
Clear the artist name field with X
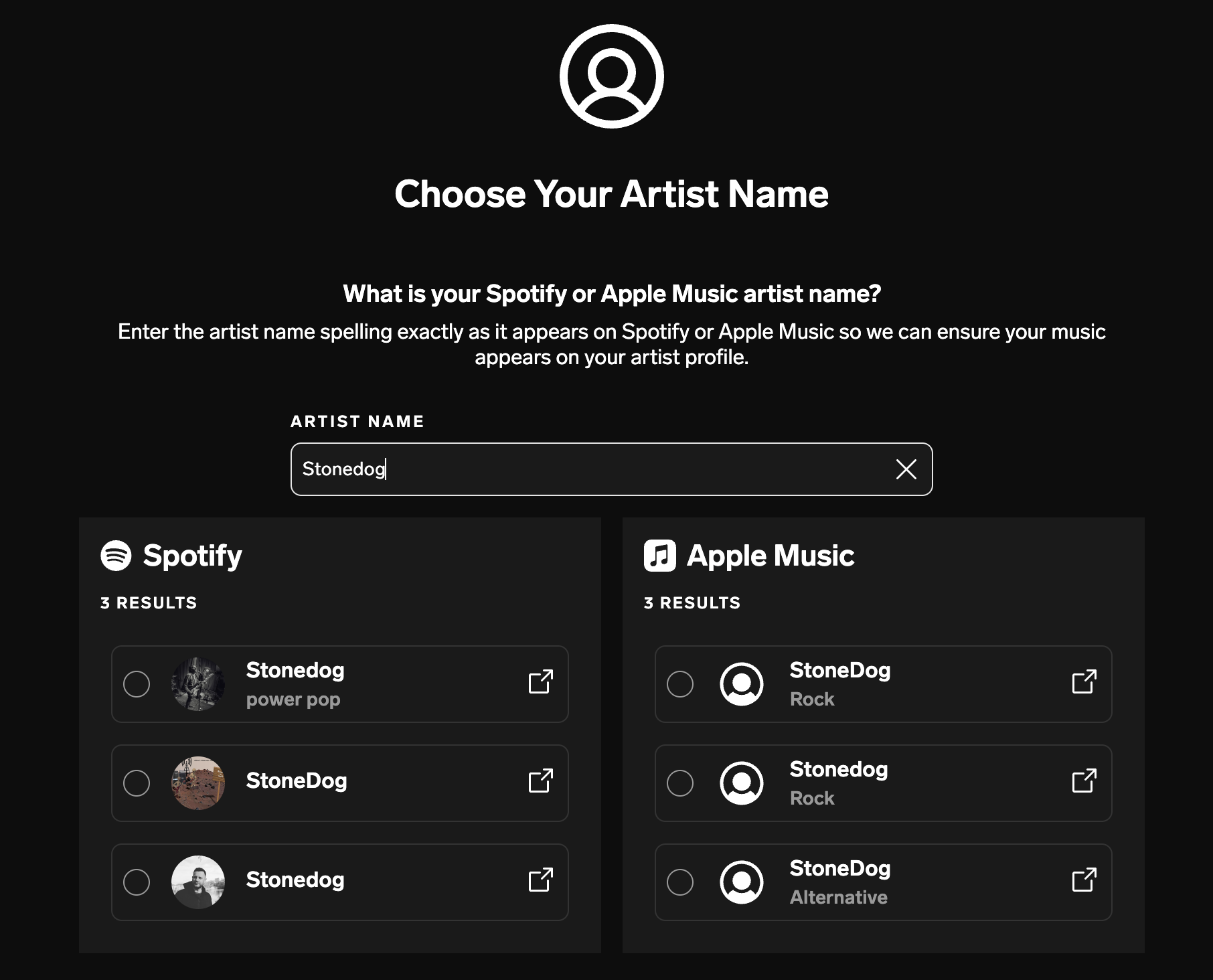pos(906,469)
